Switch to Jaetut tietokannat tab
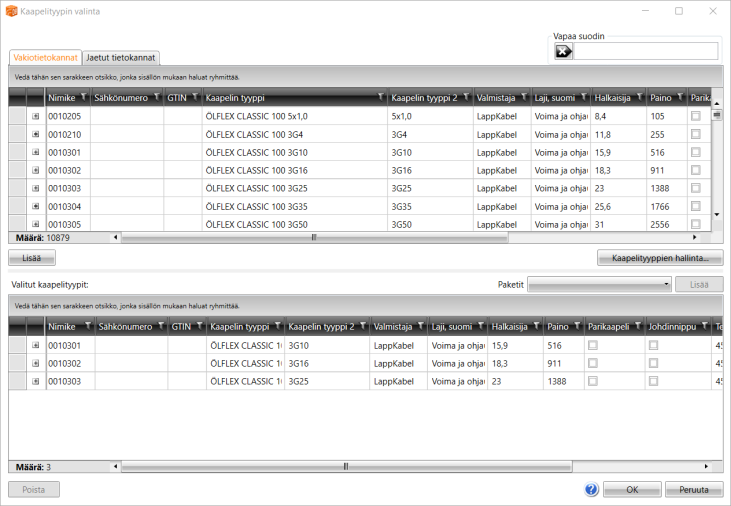 (121, 58)
